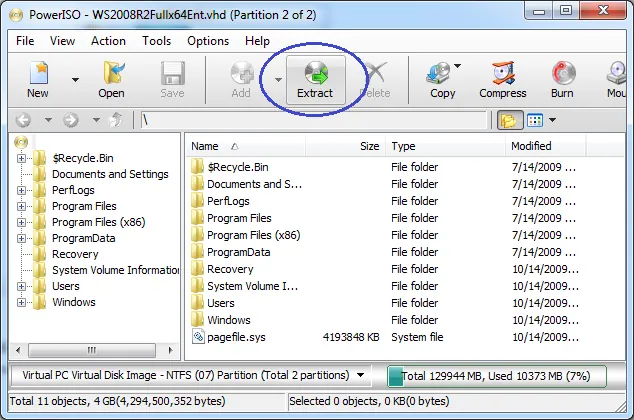The width and height of the screenshot is (634, 420).
Task: Click the Forward navigation arrow
Action: pyautogui.click(x=71, y=120)
